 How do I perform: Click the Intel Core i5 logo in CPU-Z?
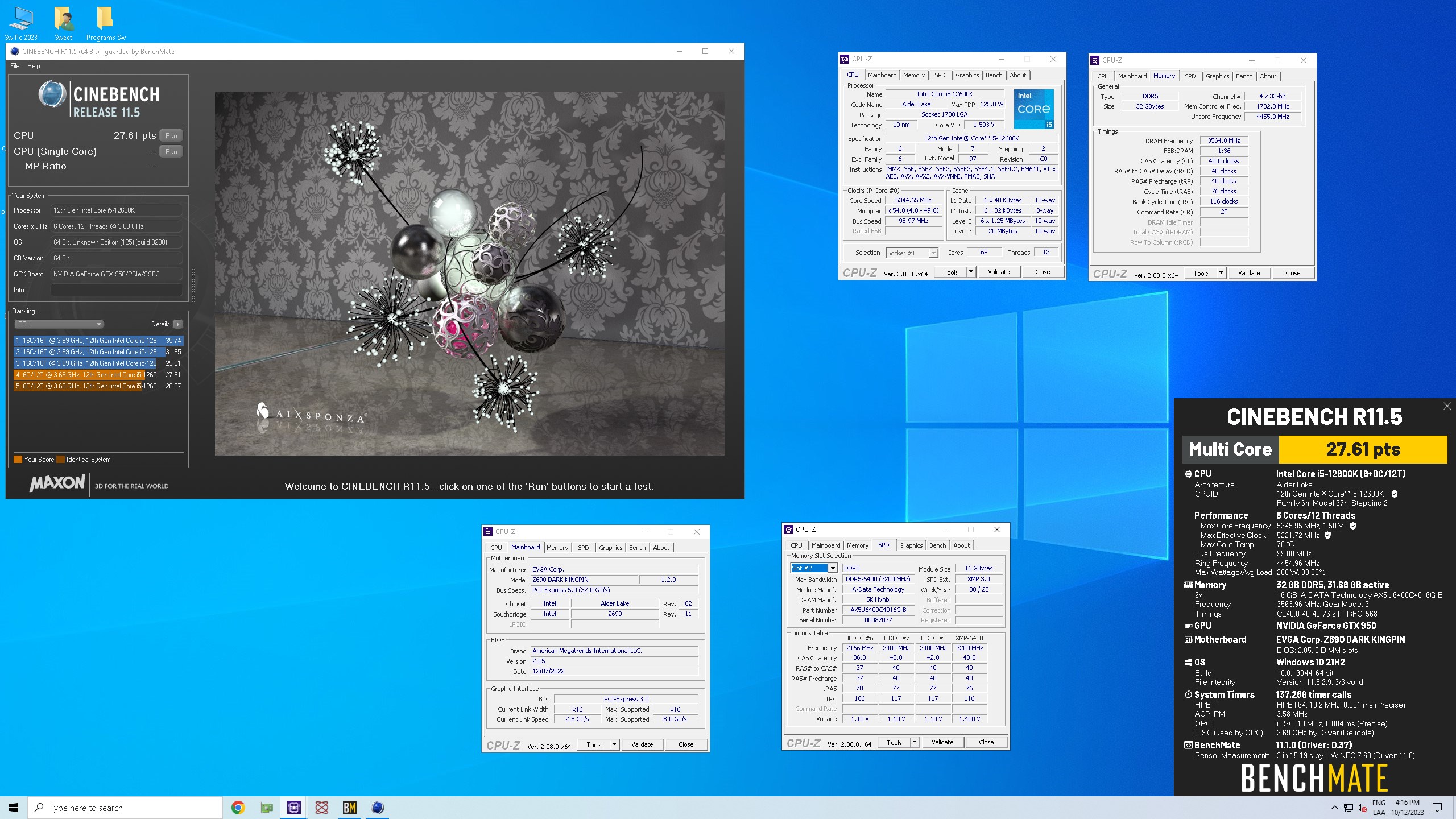coord(1034,109)
